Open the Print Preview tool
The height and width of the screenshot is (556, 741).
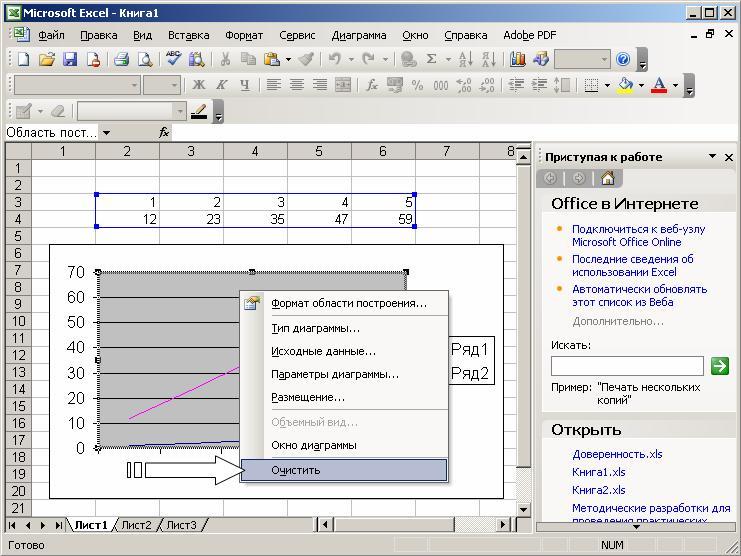[x=145, y=60]
